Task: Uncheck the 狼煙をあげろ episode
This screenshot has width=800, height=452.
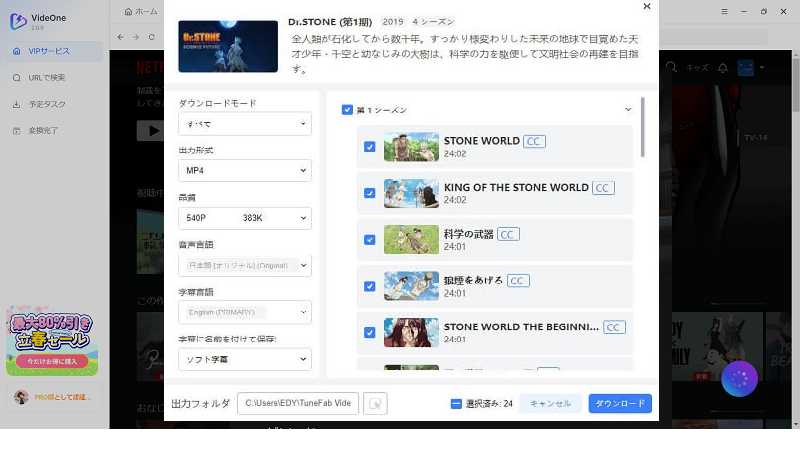Action: [x=370, y=286]
